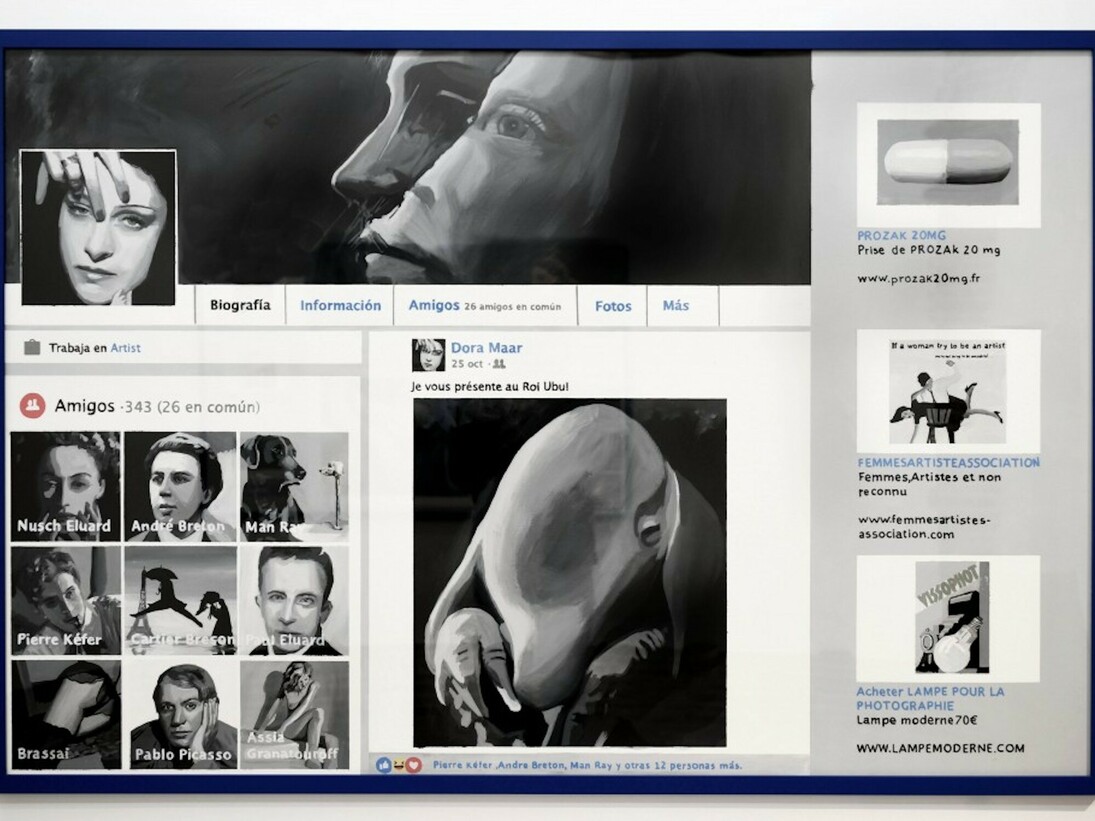Click the text Lampe moderne 70€
The height and width of the screenshot is (821, 1095).
pos(916,720)
